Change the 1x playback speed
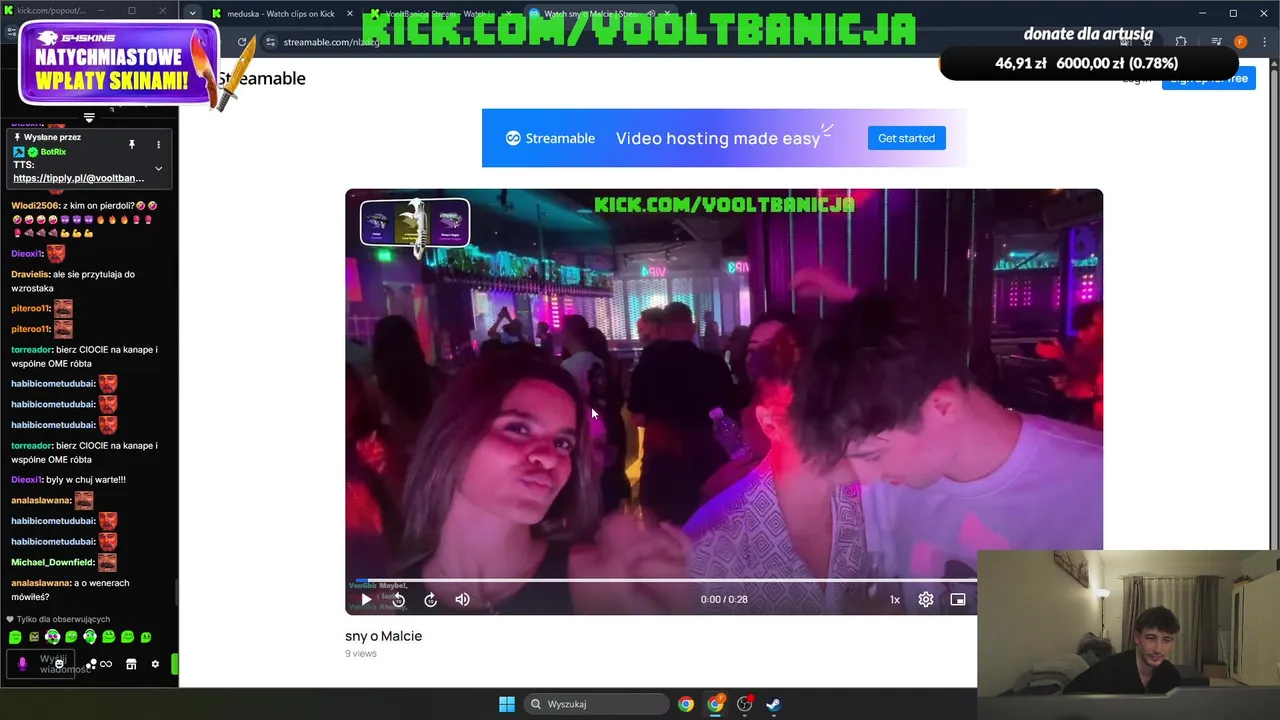1280x720 pixels. pyautogui.click(x=895, y=600)
